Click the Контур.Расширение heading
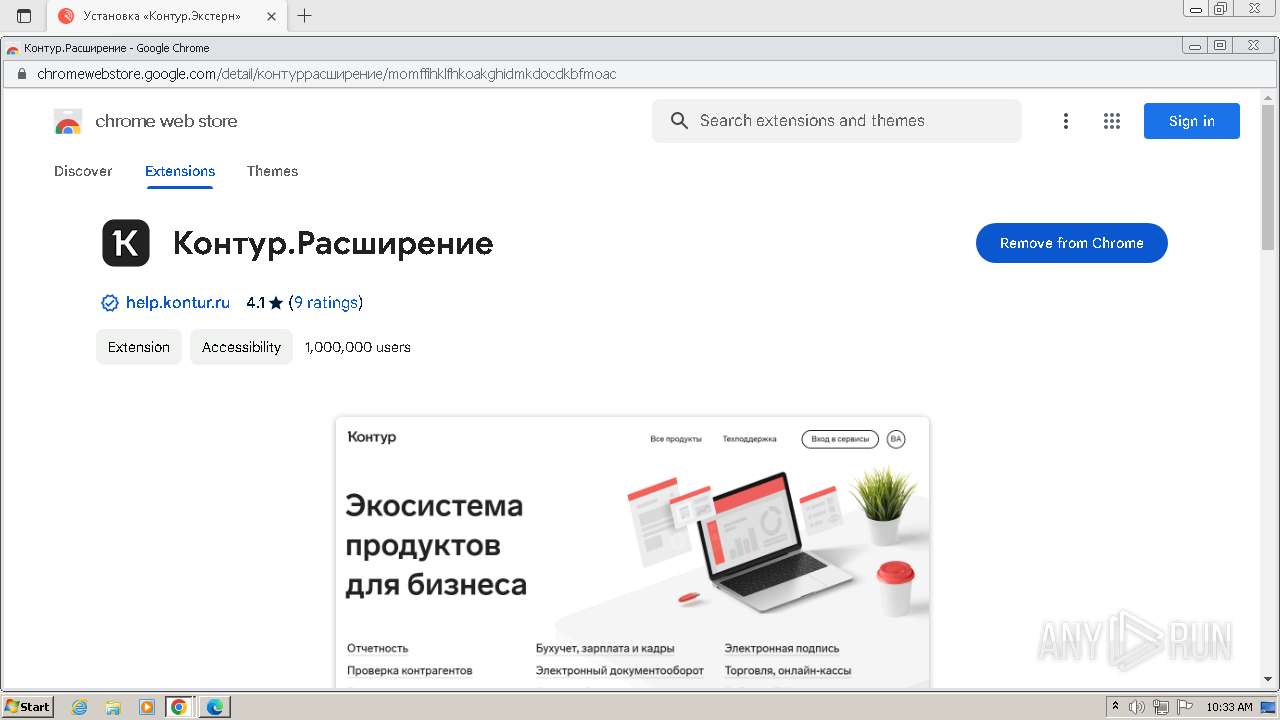 [x=333, y=243]
